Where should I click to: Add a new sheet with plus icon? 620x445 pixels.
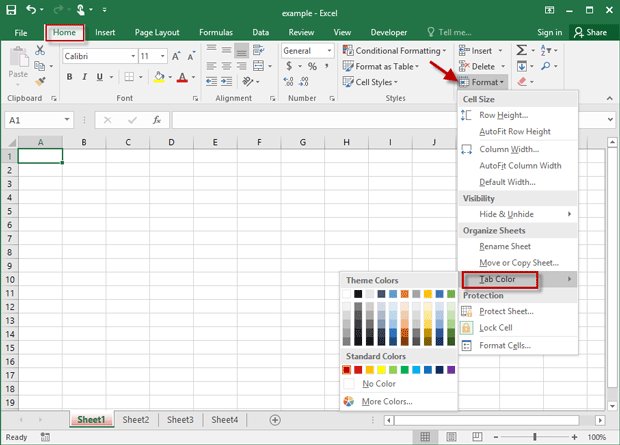(275, 419)
